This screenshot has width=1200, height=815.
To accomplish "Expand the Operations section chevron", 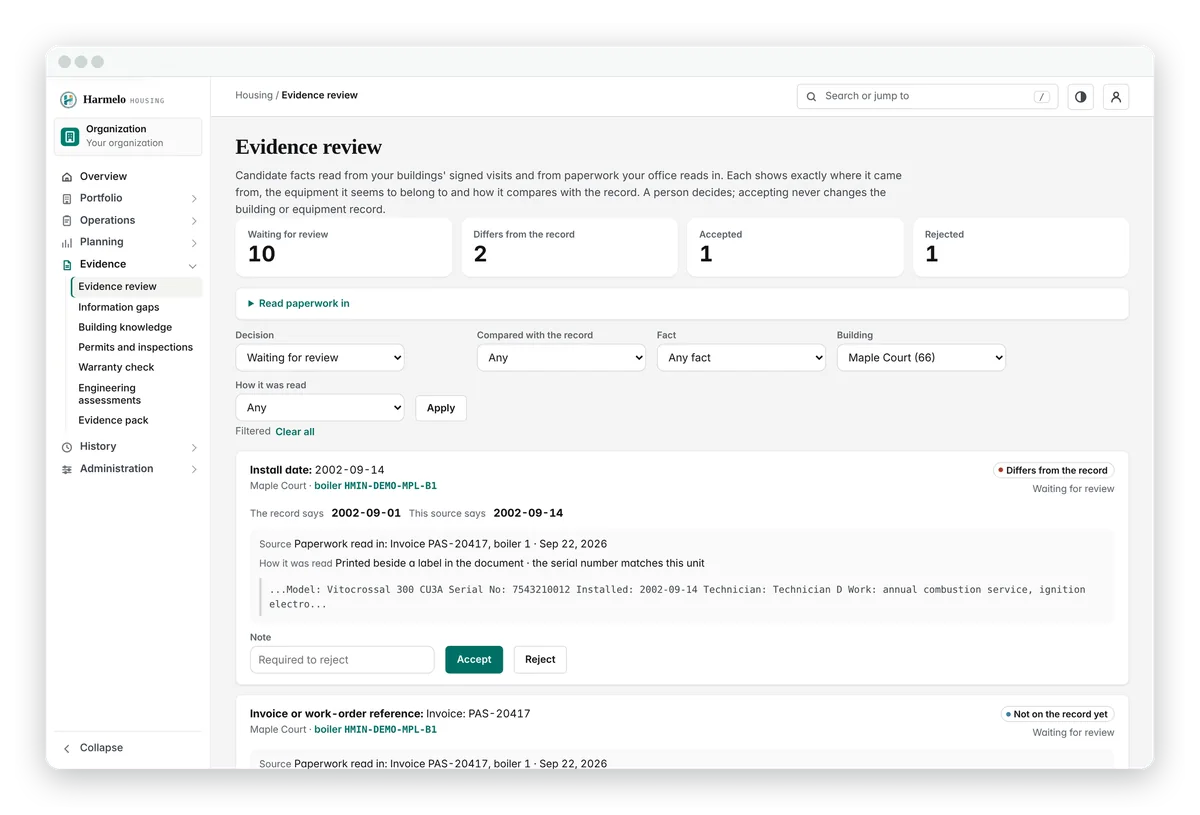I will (x=194, y=221).
